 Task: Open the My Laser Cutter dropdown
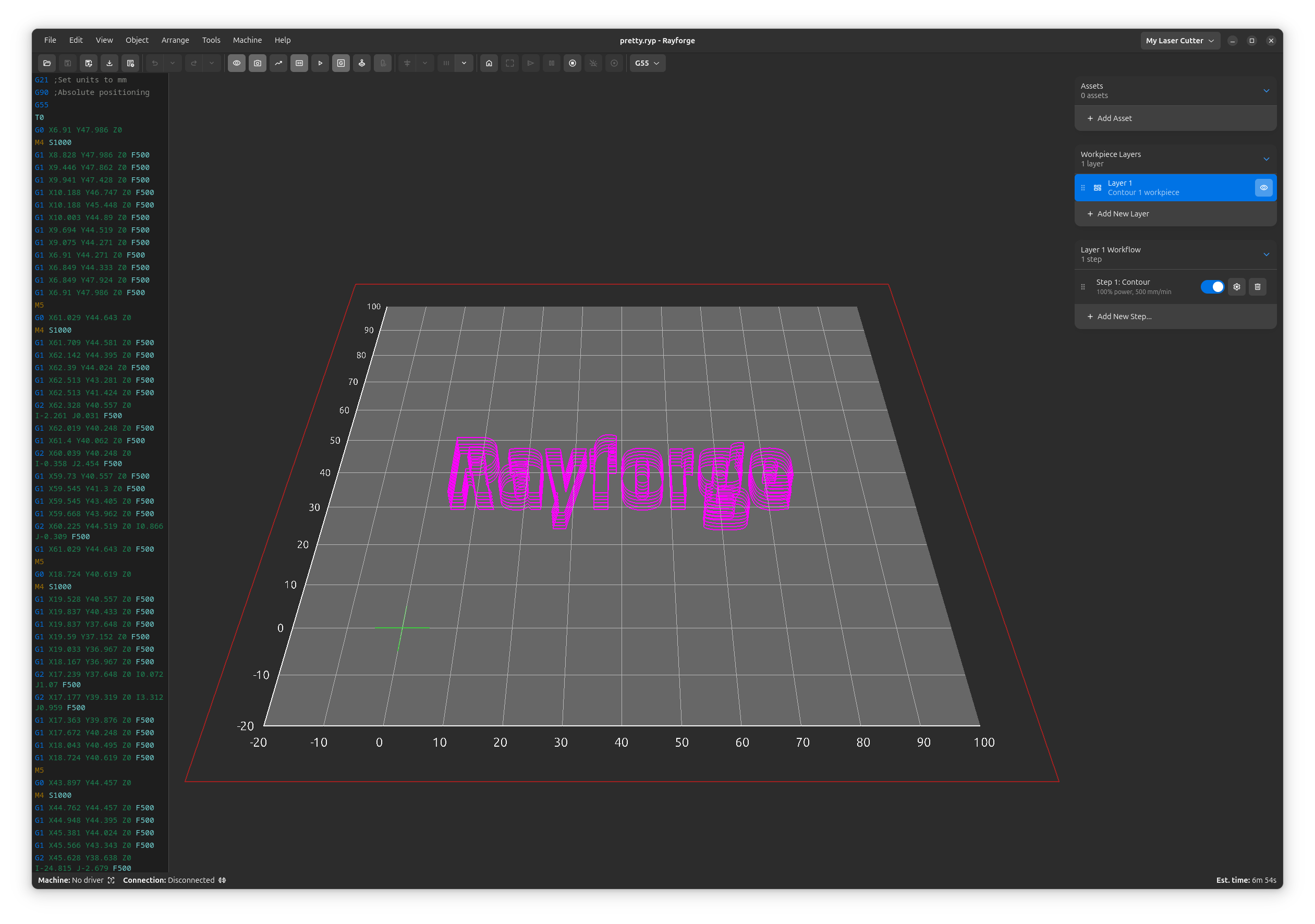coord(1180,40)
